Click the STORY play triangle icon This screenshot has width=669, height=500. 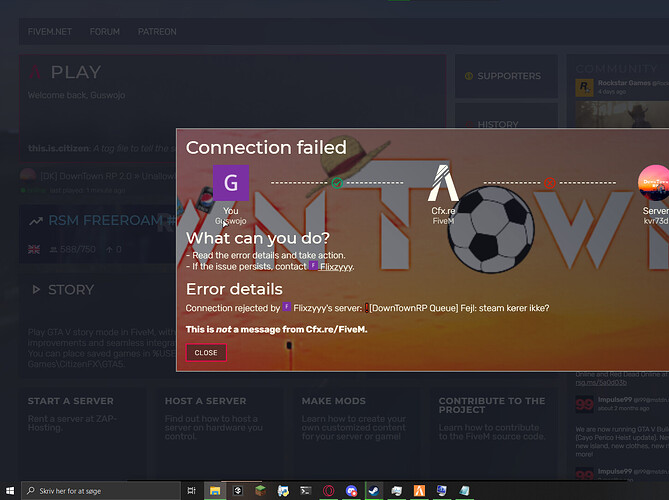pyautogui.click(x=36, y=290)
